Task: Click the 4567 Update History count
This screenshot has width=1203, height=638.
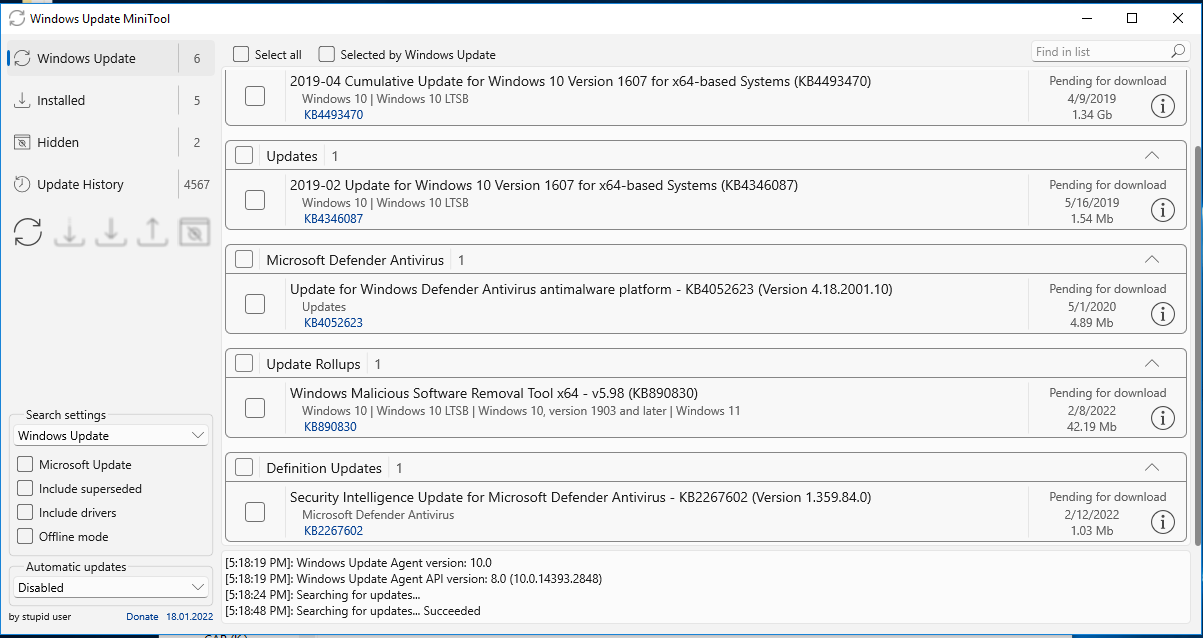Action: point(196,184)
